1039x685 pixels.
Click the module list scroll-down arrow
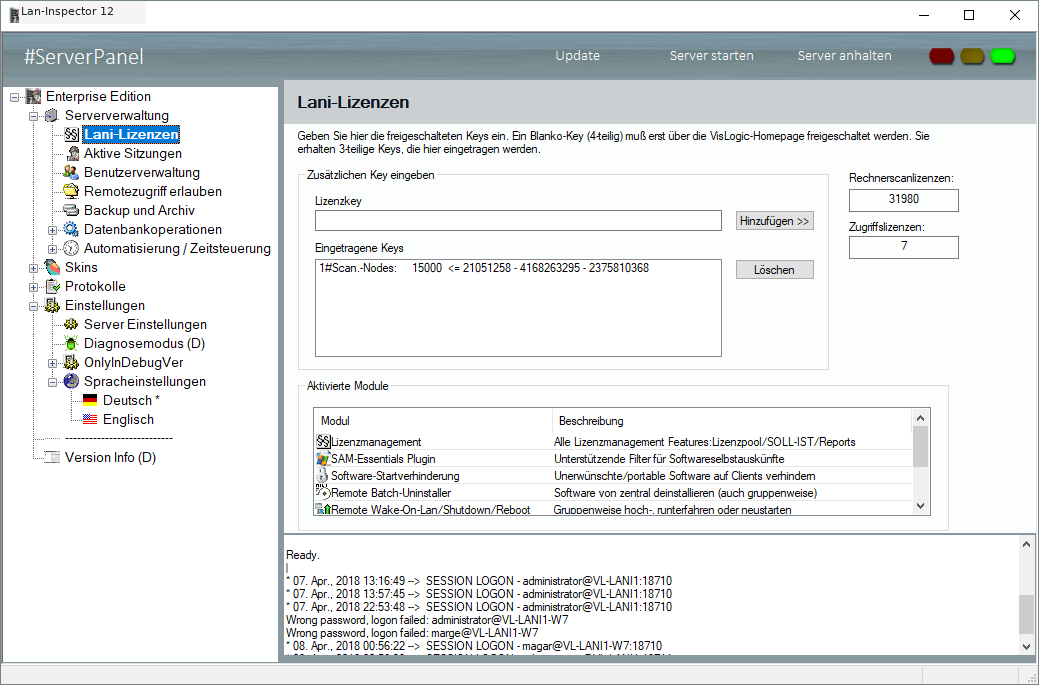click(920, 506)
